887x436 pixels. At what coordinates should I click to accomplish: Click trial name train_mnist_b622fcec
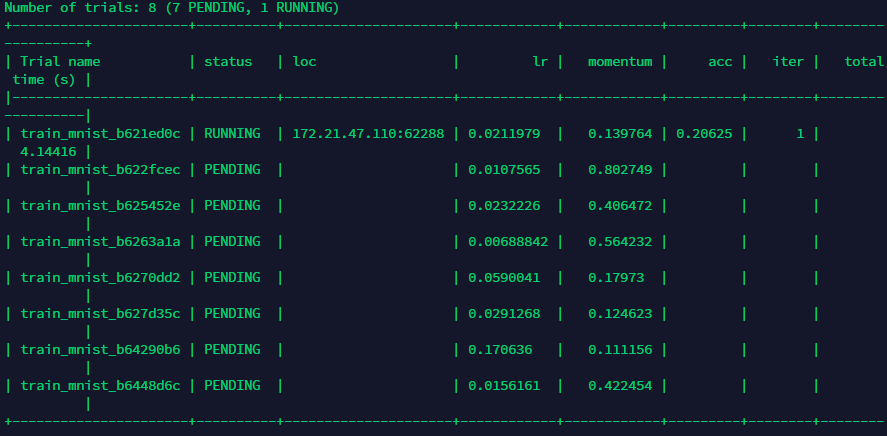(101, 170)
